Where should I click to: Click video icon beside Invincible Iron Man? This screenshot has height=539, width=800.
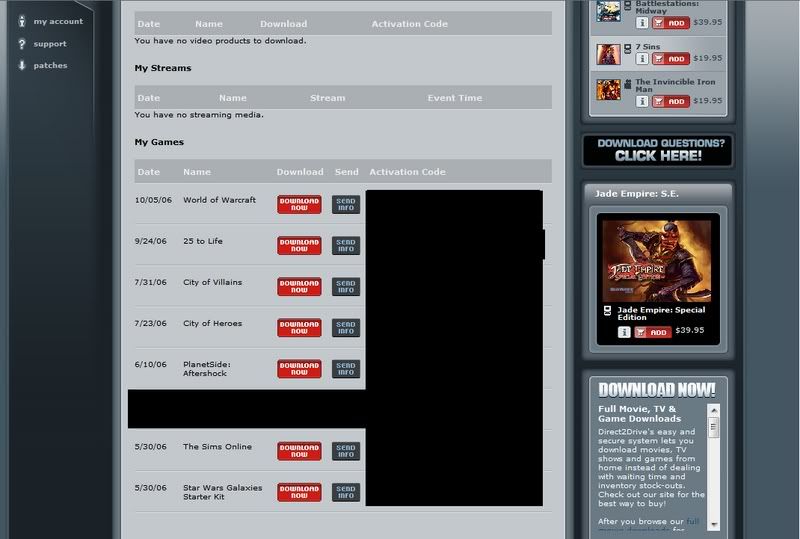tap(628, 83)
